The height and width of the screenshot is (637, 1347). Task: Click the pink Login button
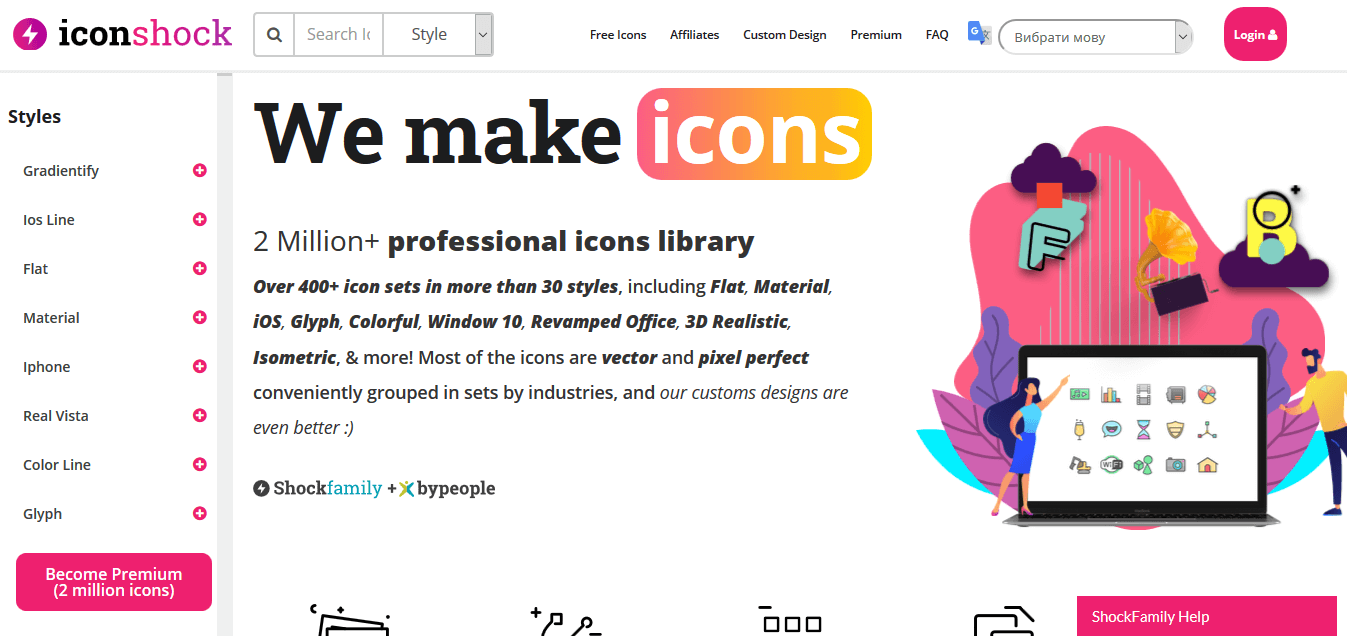[1255, 34]
